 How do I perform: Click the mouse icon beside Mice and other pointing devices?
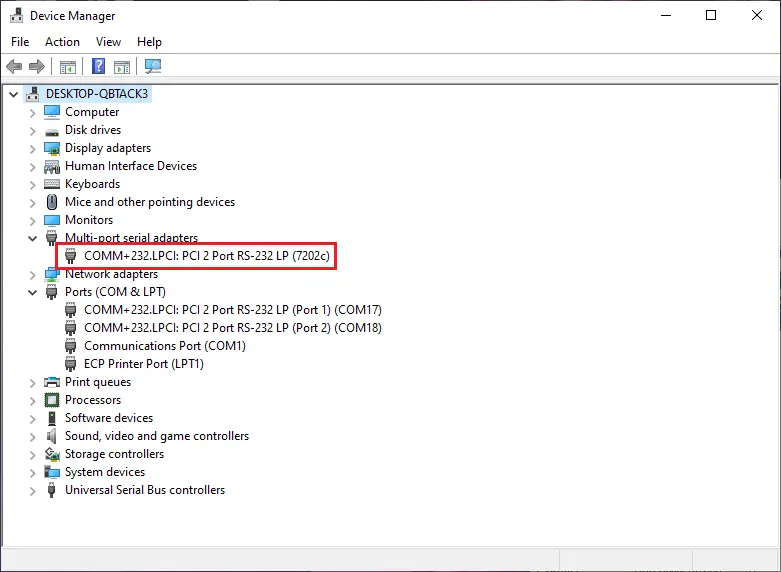click(x=52, y=202)
